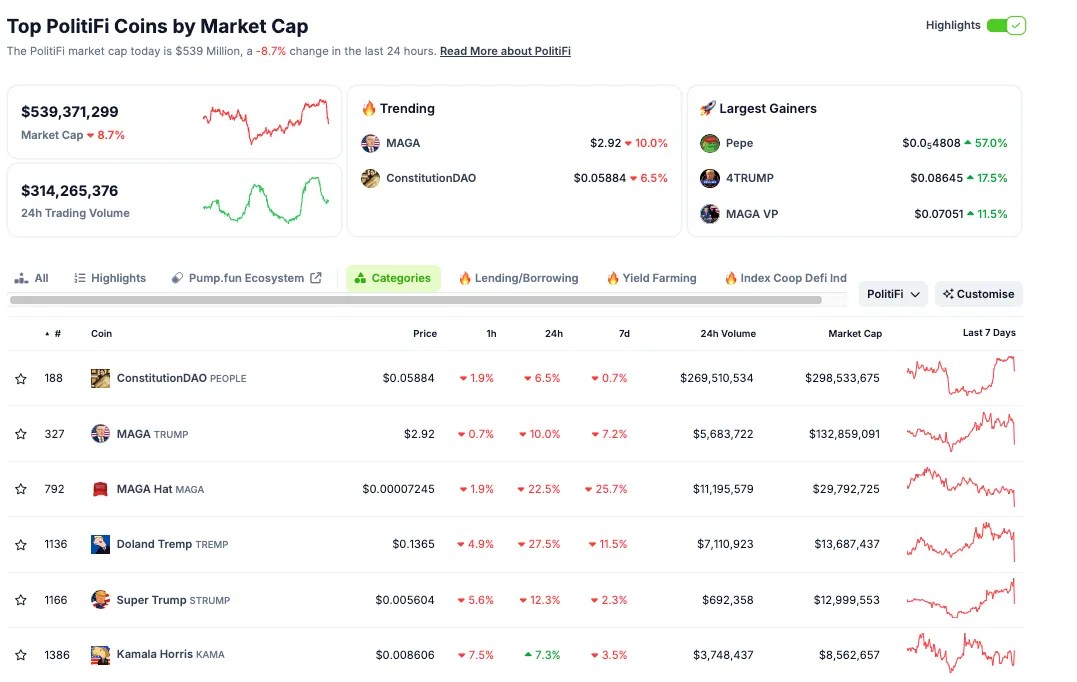Switch to the All tab
1077x682 pixels.
[32, 278]
